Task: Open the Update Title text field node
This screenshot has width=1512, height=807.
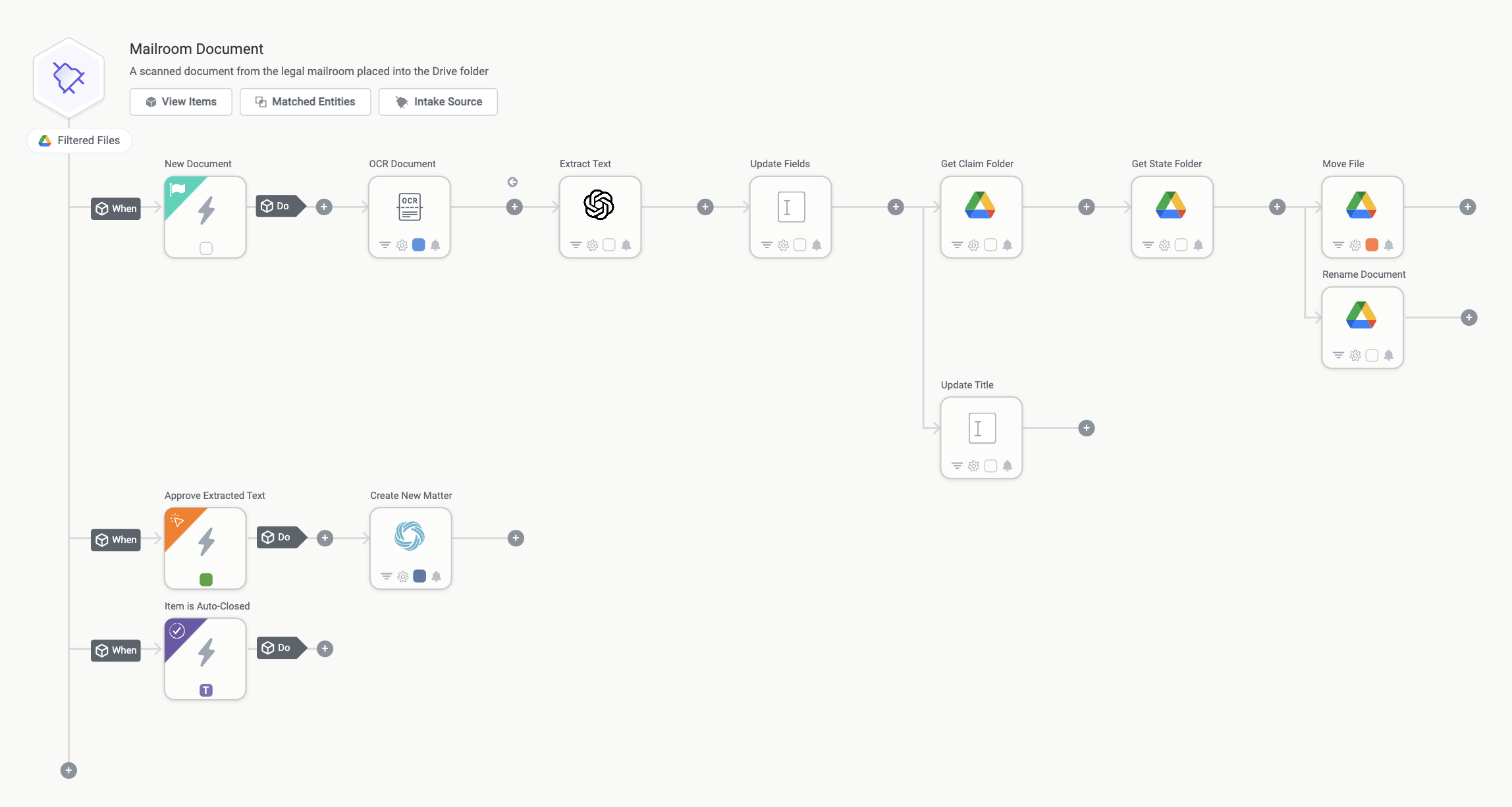Action: click(981, 438)
